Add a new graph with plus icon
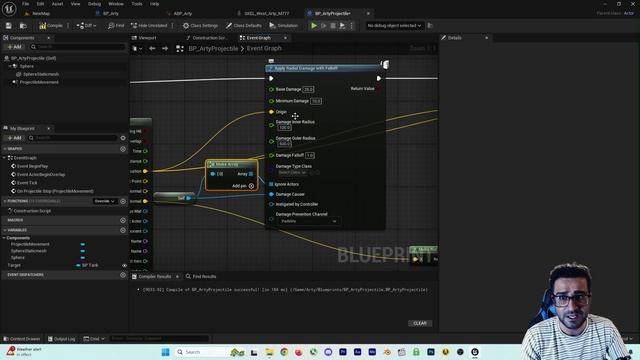The width and height of the screenshot is (640, 360). pos(123,149)
